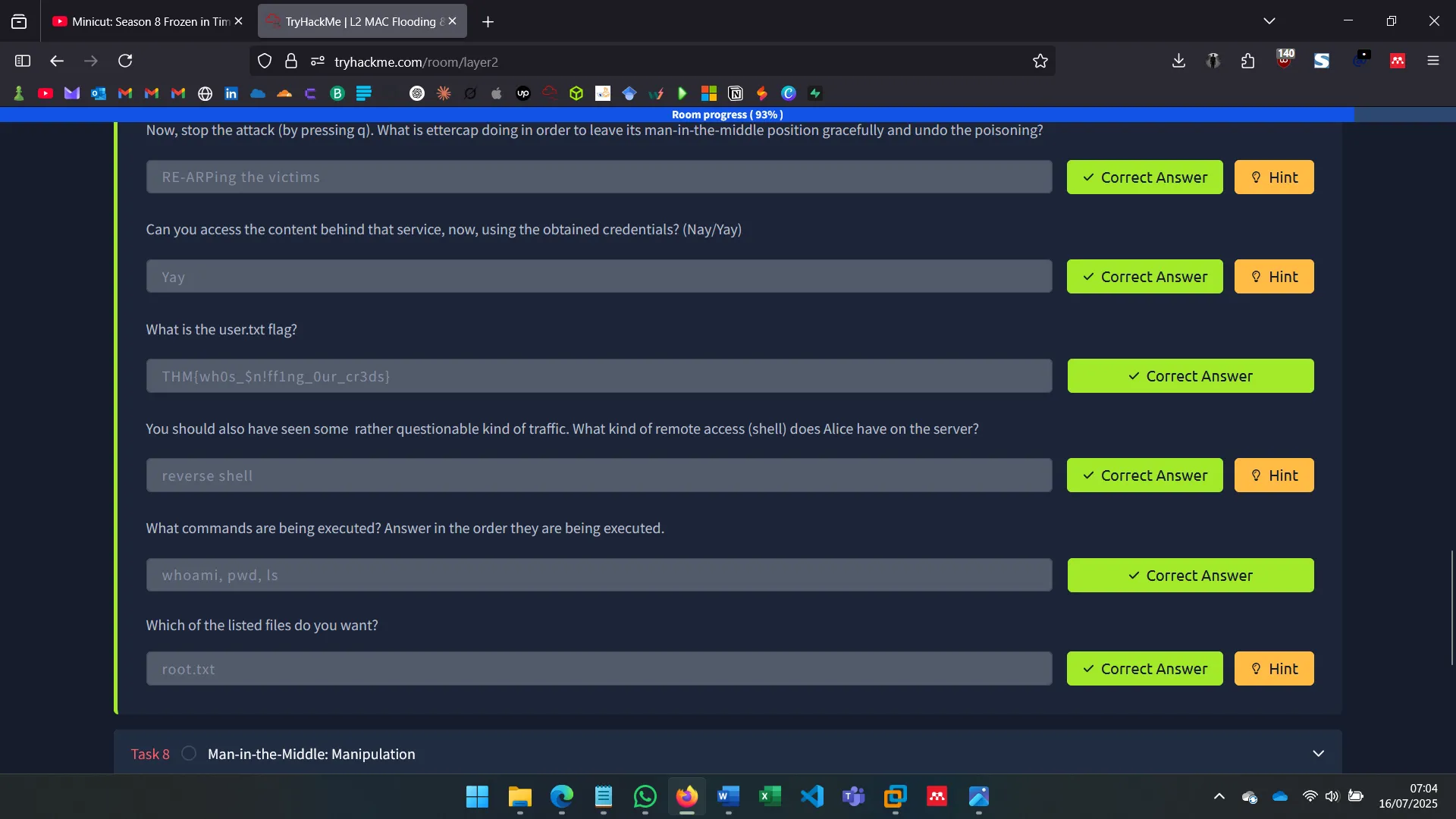Viewport: 1456px width, 819px height.
Task: Open the ChatGPT bookmark
Action: click(417, 93)
